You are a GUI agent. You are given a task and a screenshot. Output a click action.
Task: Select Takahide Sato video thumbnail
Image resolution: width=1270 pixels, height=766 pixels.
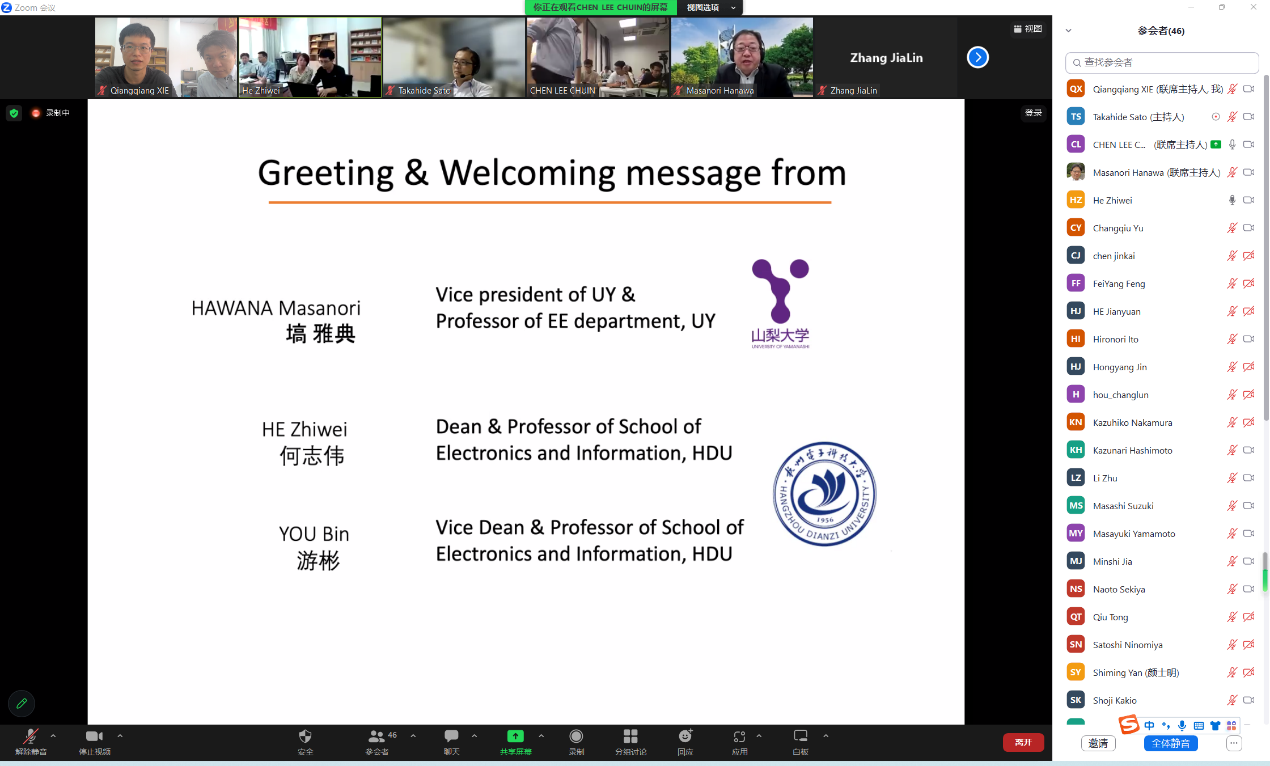tap(454, 57)
